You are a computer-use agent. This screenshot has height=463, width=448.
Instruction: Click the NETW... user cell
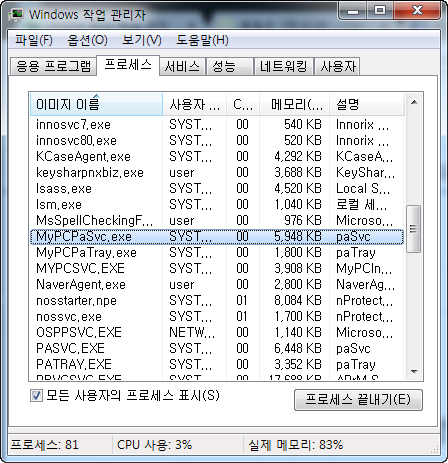pyautogui.click(x=192, y=333)
